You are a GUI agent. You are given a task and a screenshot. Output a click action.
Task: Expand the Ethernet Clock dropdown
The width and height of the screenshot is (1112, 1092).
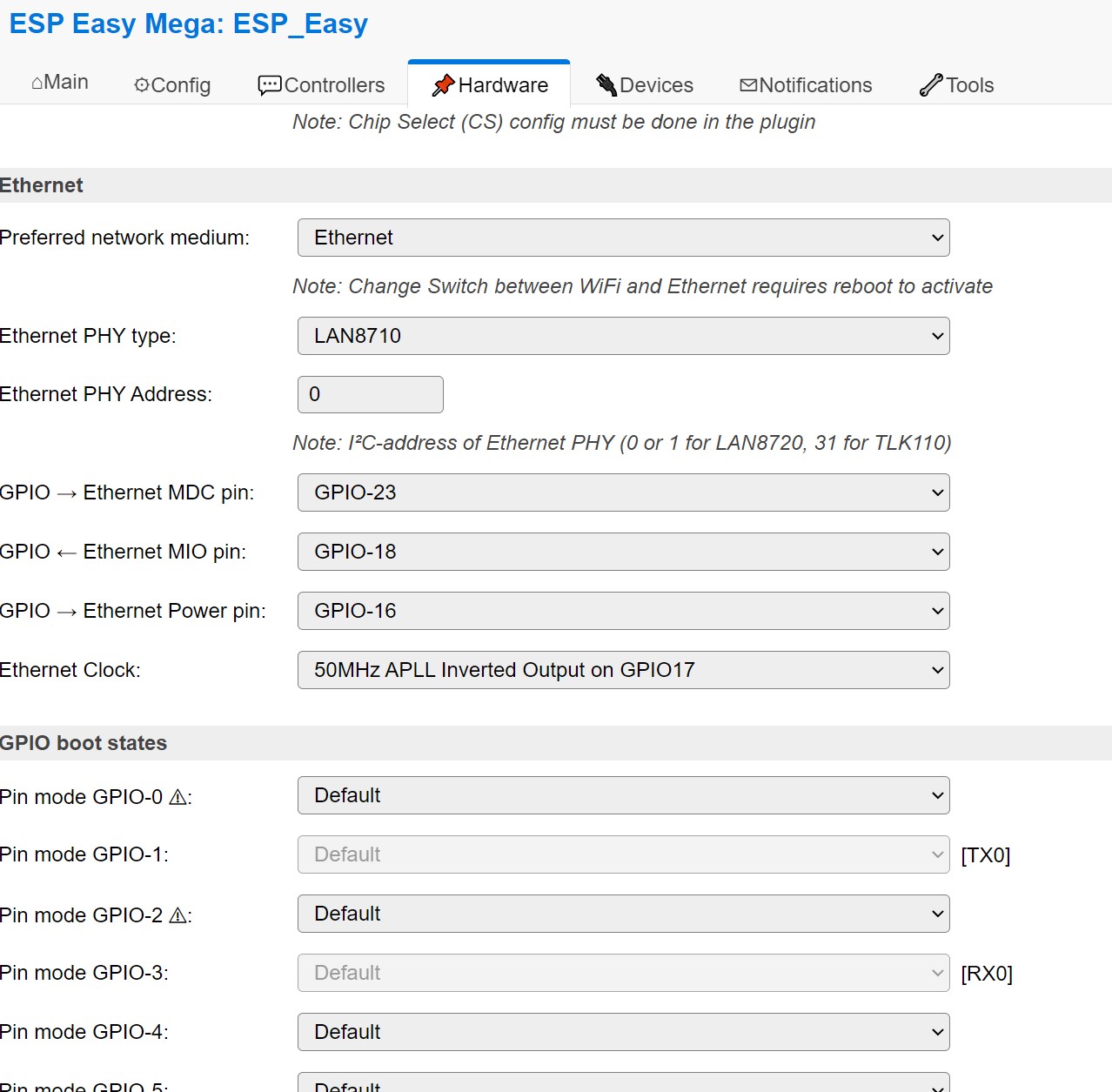623,670
